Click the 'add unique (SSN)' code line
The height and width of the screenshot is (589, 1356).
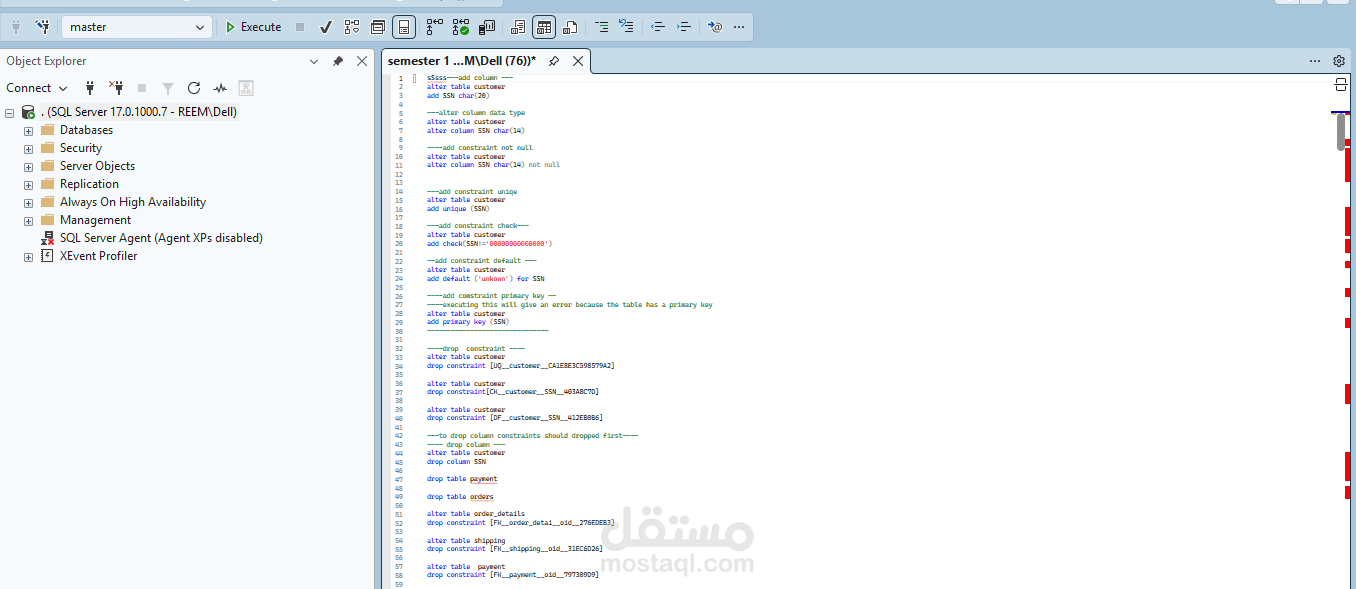point(458,209)
